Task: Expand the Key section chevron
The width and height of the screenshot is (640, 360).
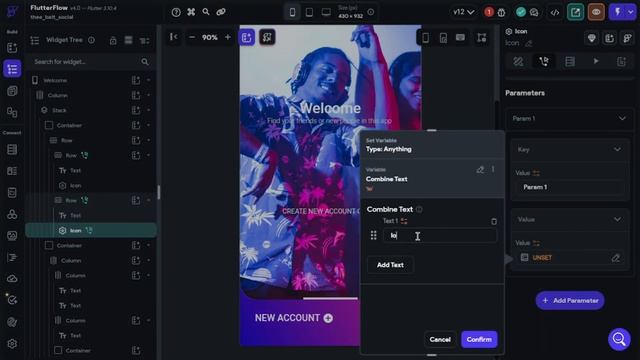Action: tap(617, 149)
